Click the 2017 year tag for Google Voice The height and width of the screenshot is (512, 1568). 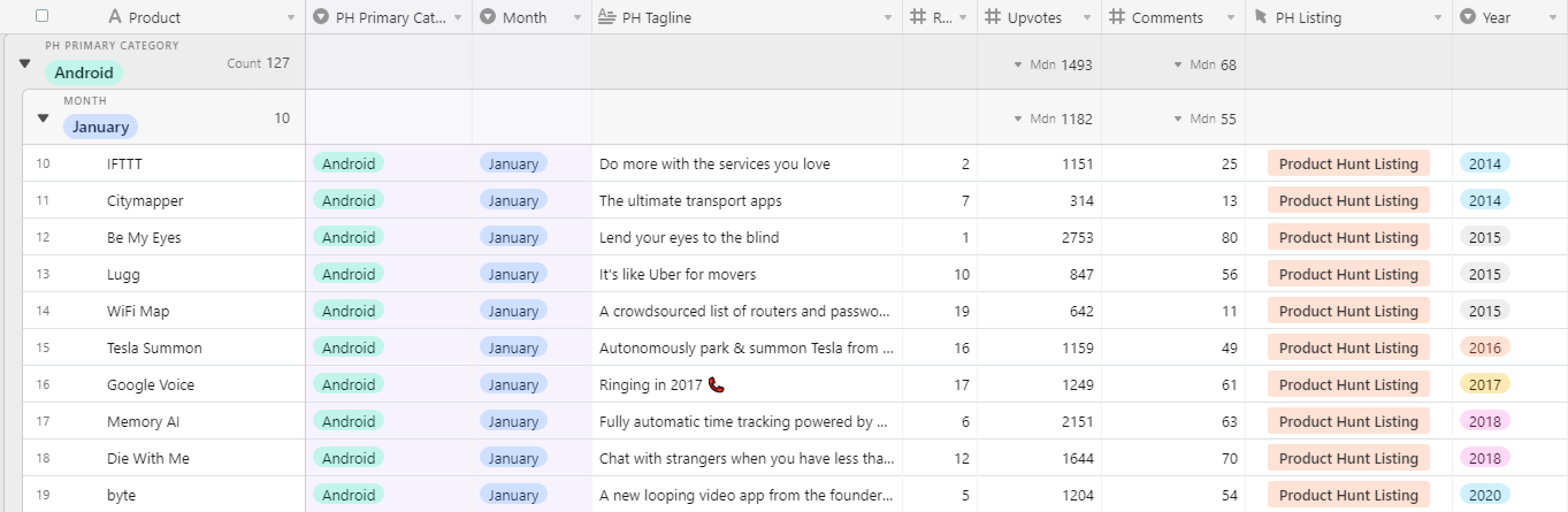click(1485, 384)
